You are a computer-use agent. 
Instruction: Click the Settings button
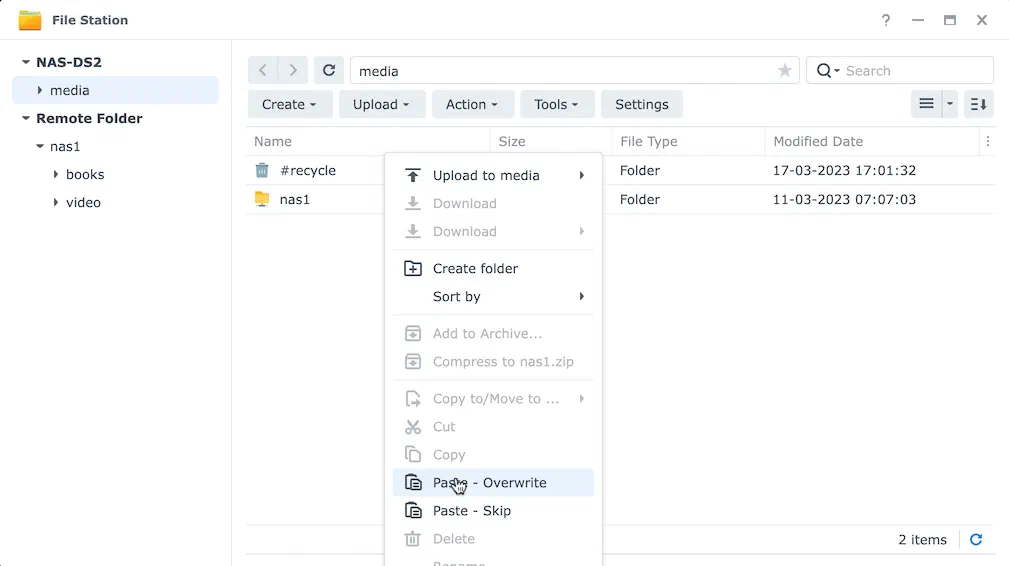642,104
